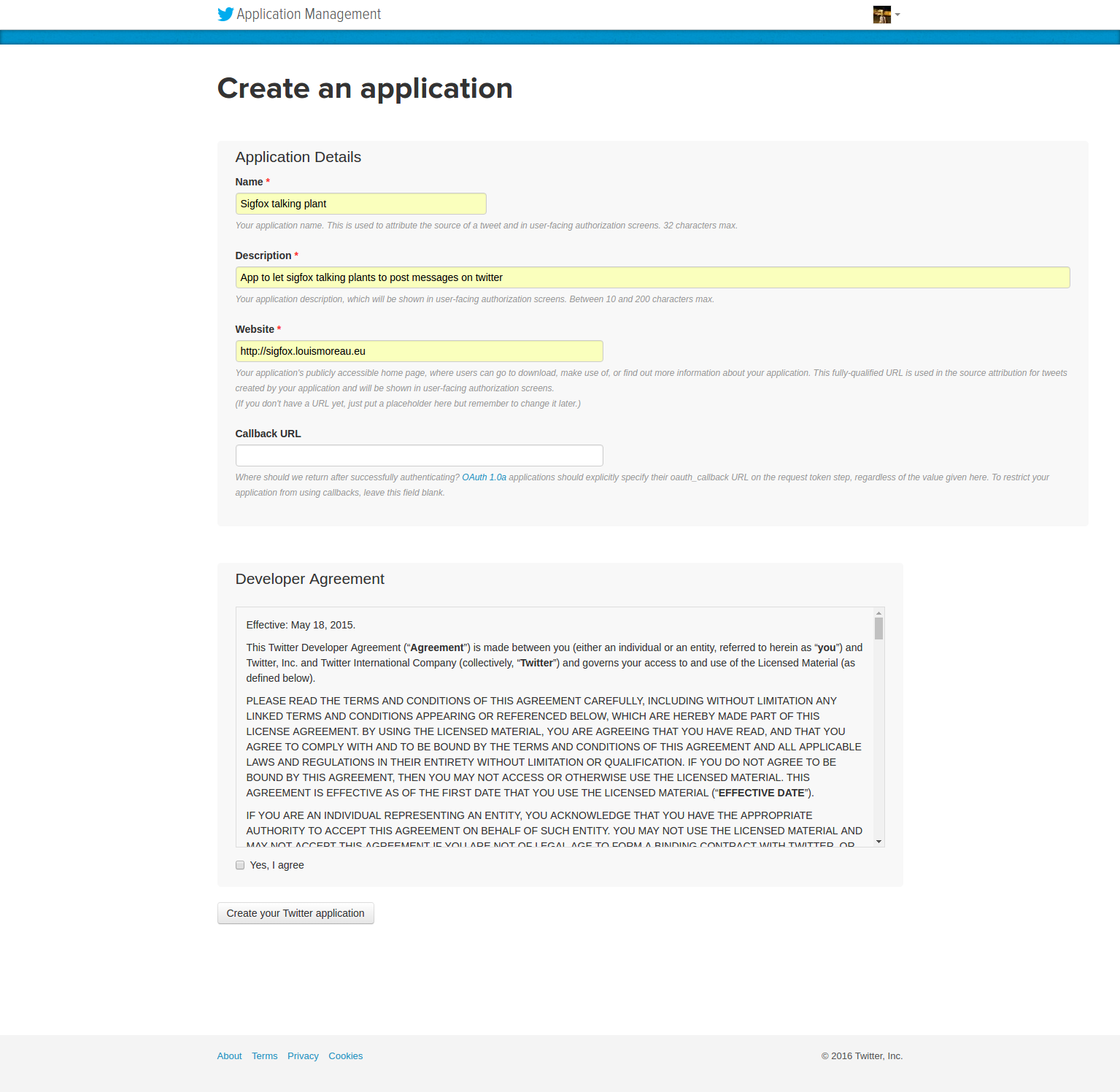1120x1092 pixels.
Task: Click 'Create your Twitter application' button
Action: (296, 913)
